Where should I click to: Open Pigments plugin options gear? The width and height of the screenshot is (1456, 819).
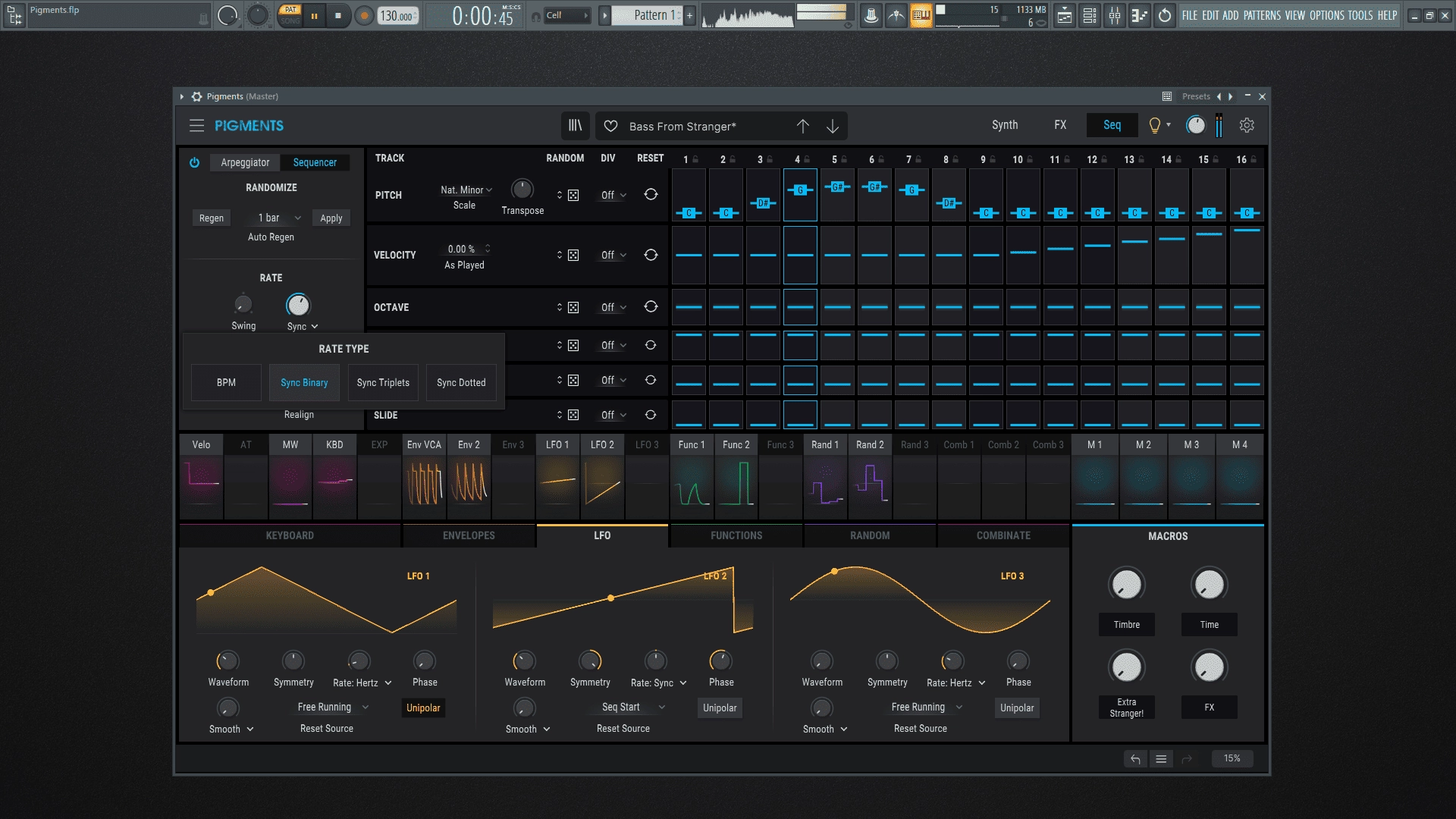[x=196, y=96]
